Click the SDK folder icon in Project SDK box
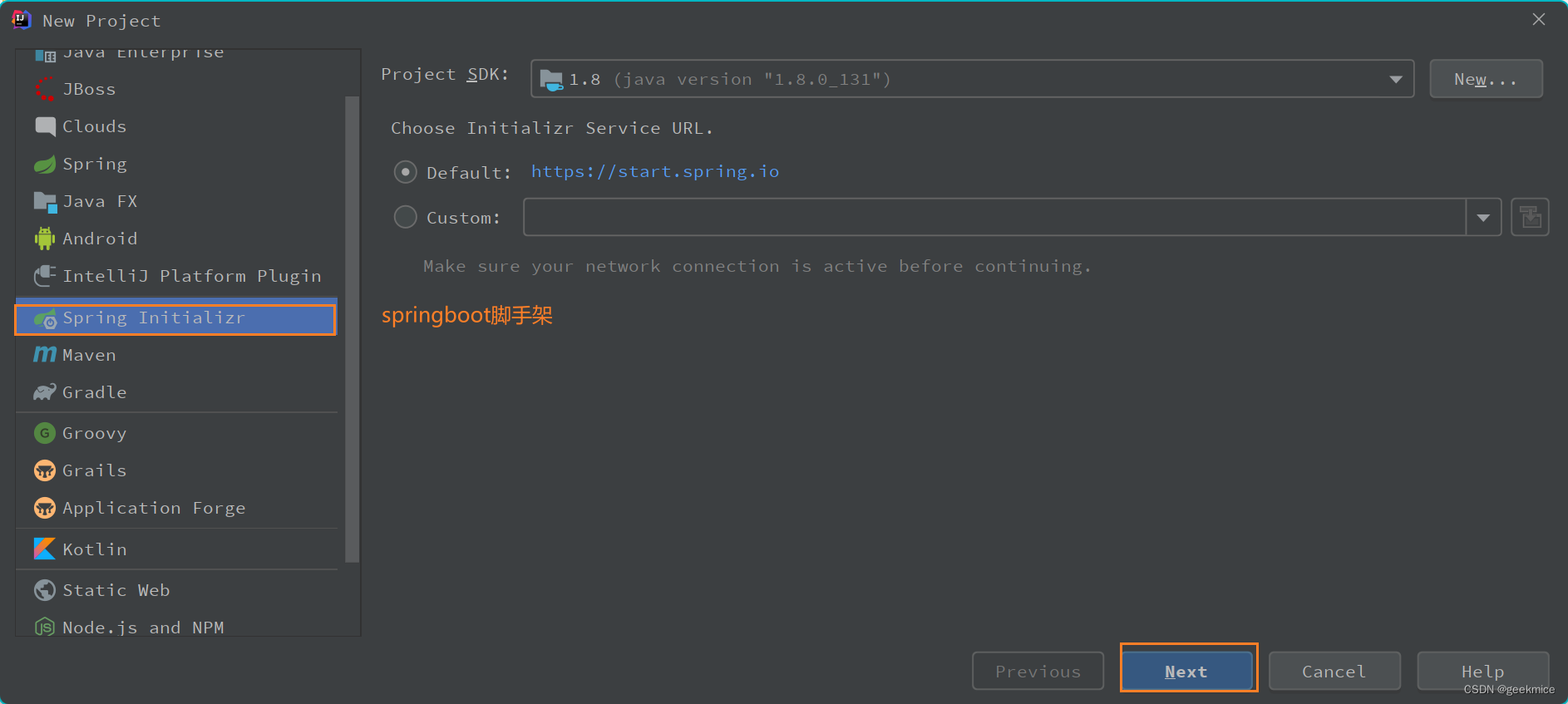This screenshot has height=704, width=1568. [x=551, y=80]
